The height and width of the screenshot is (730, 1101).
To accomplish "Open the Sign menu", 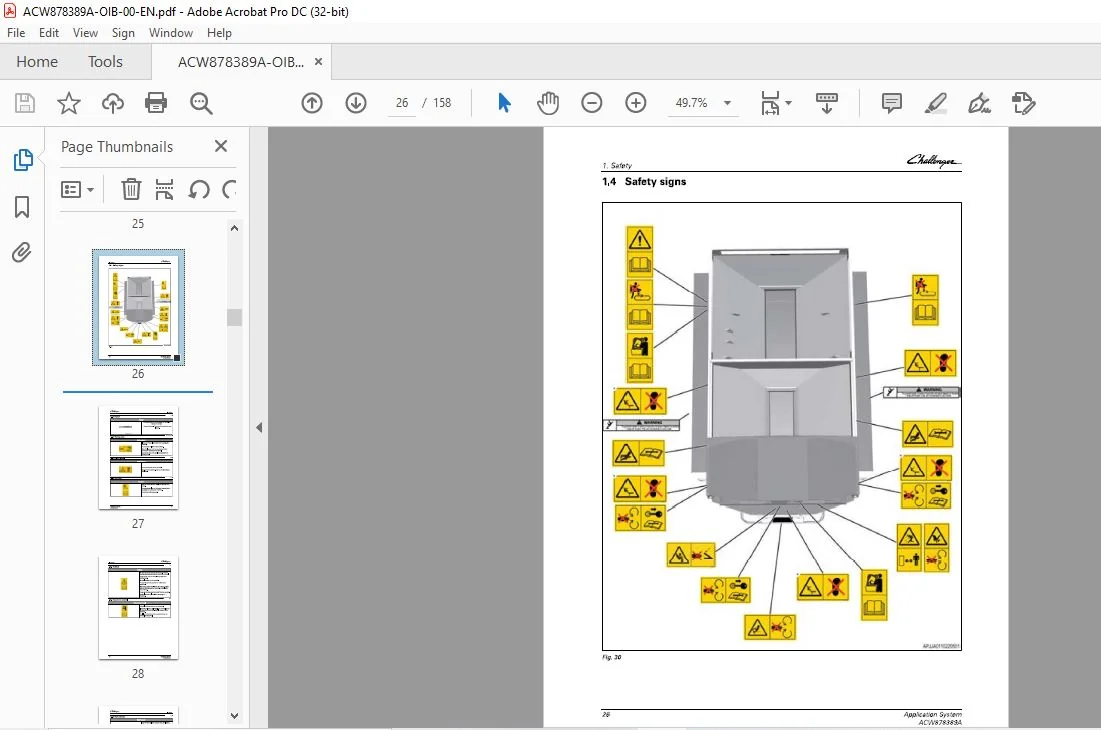I will click(x=123, y=33).
